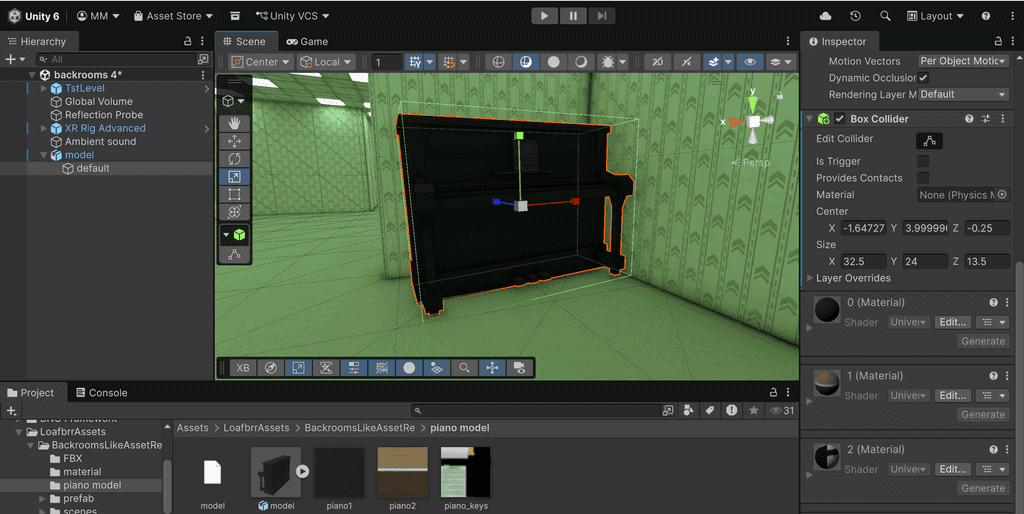Open the MM account menu

point(98,16)
